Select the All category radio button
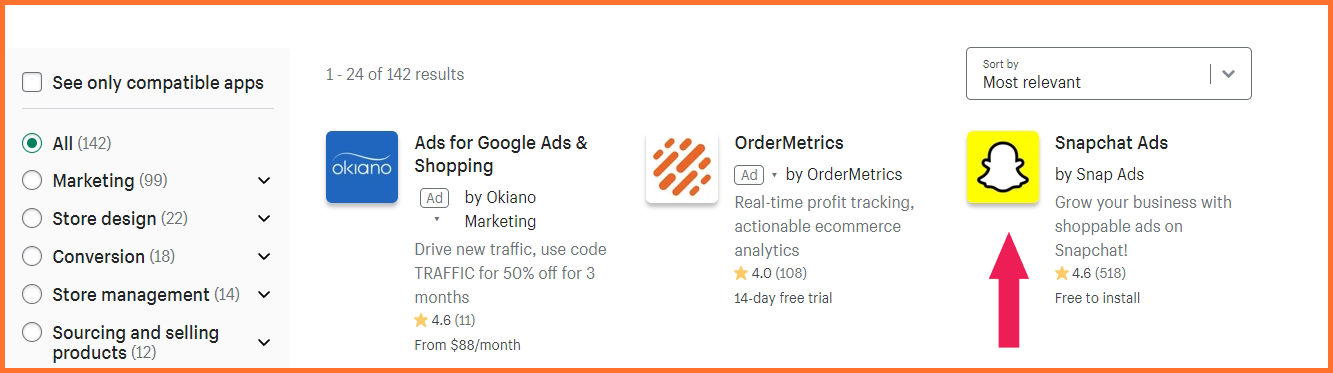This screenshot has width=1333, height=373. click(x=32, y=143)
